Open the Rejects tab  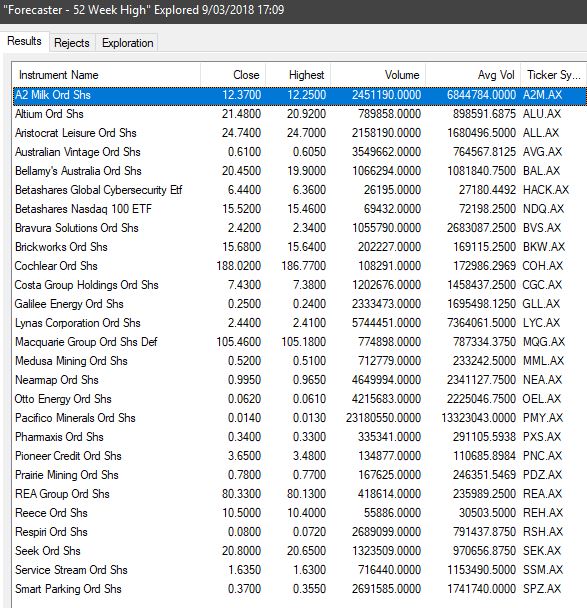click(72, 43)
